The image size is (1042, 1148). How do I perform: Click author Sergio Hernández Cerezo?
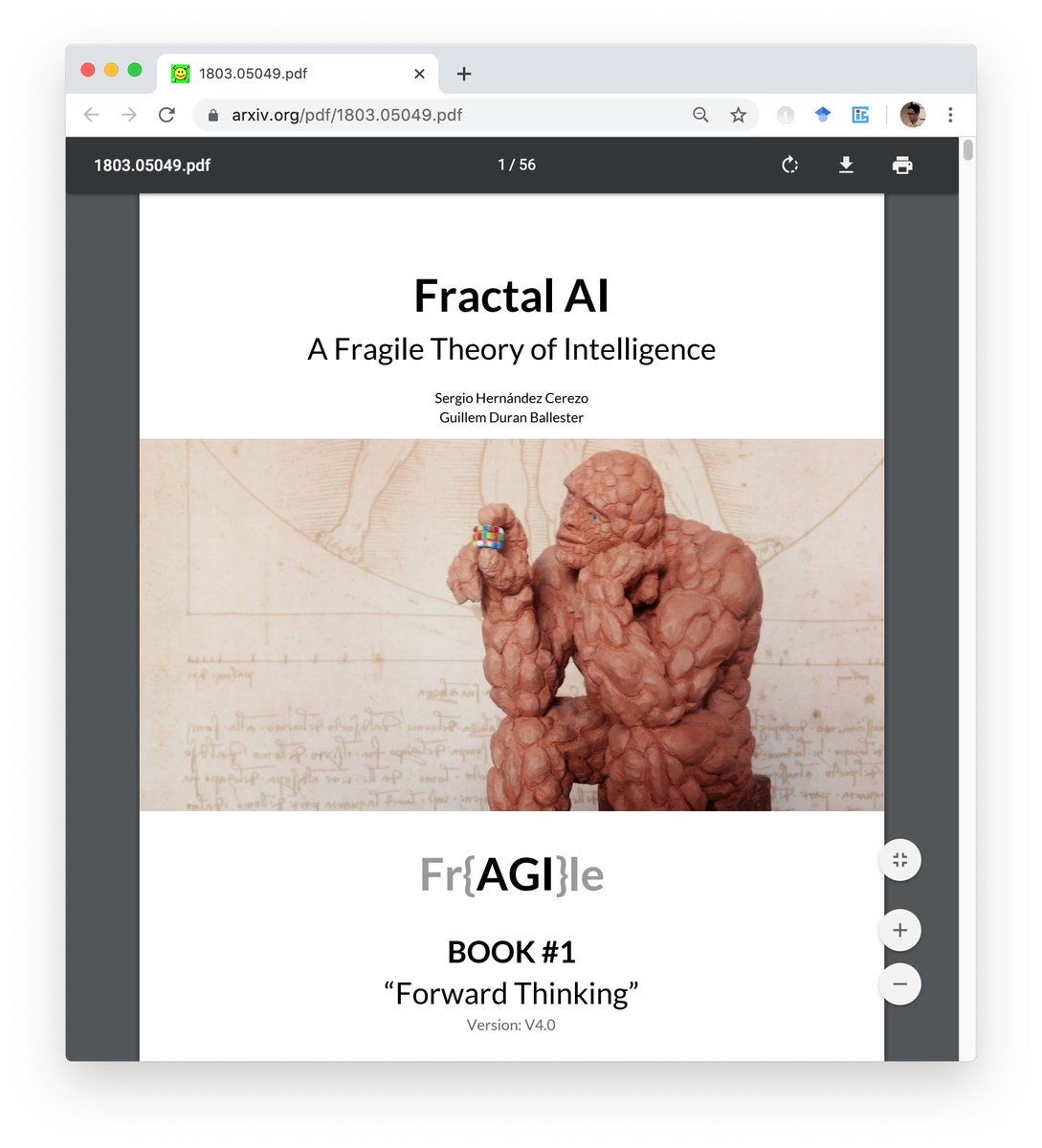tap(511, 398)
